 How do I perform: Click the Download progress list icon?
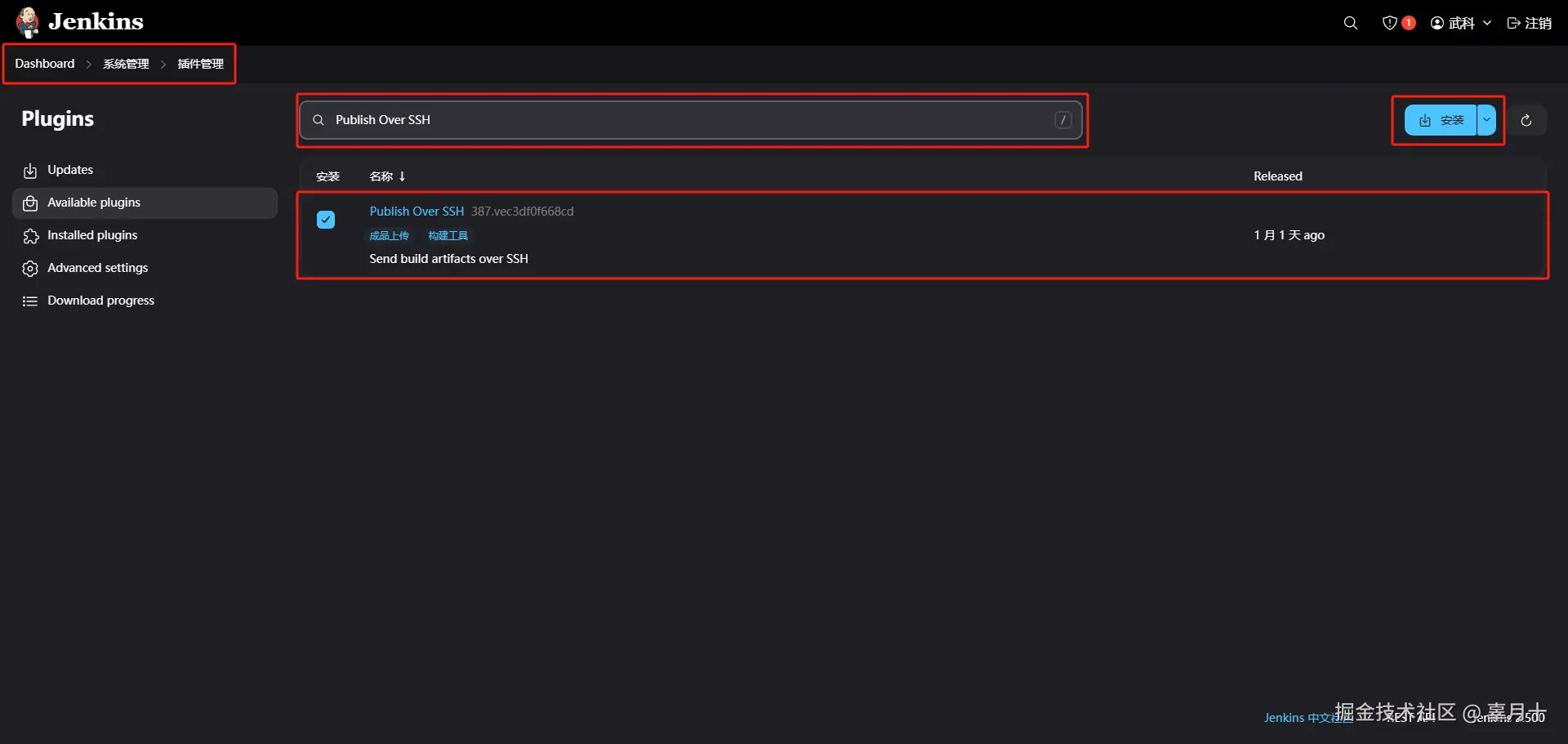(x=30, y=301)
